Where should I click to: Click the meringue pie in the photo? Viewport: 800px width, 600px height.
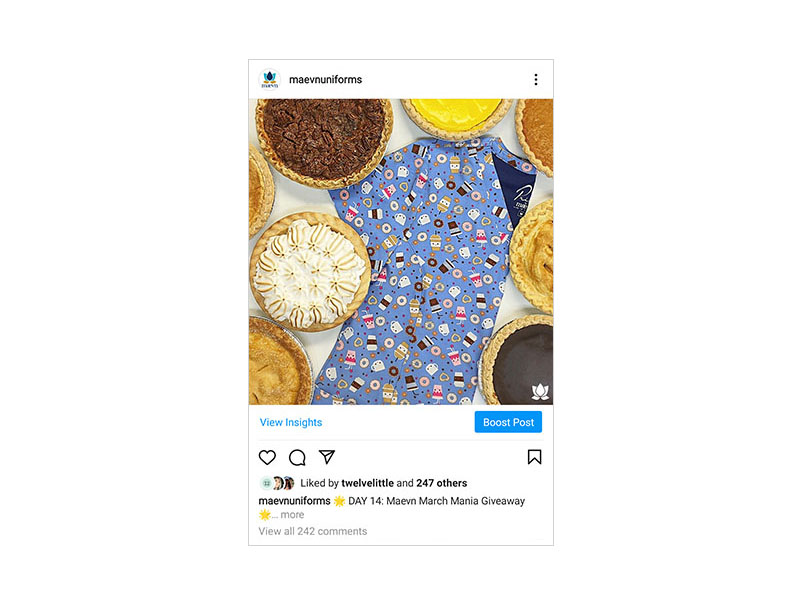310,272
